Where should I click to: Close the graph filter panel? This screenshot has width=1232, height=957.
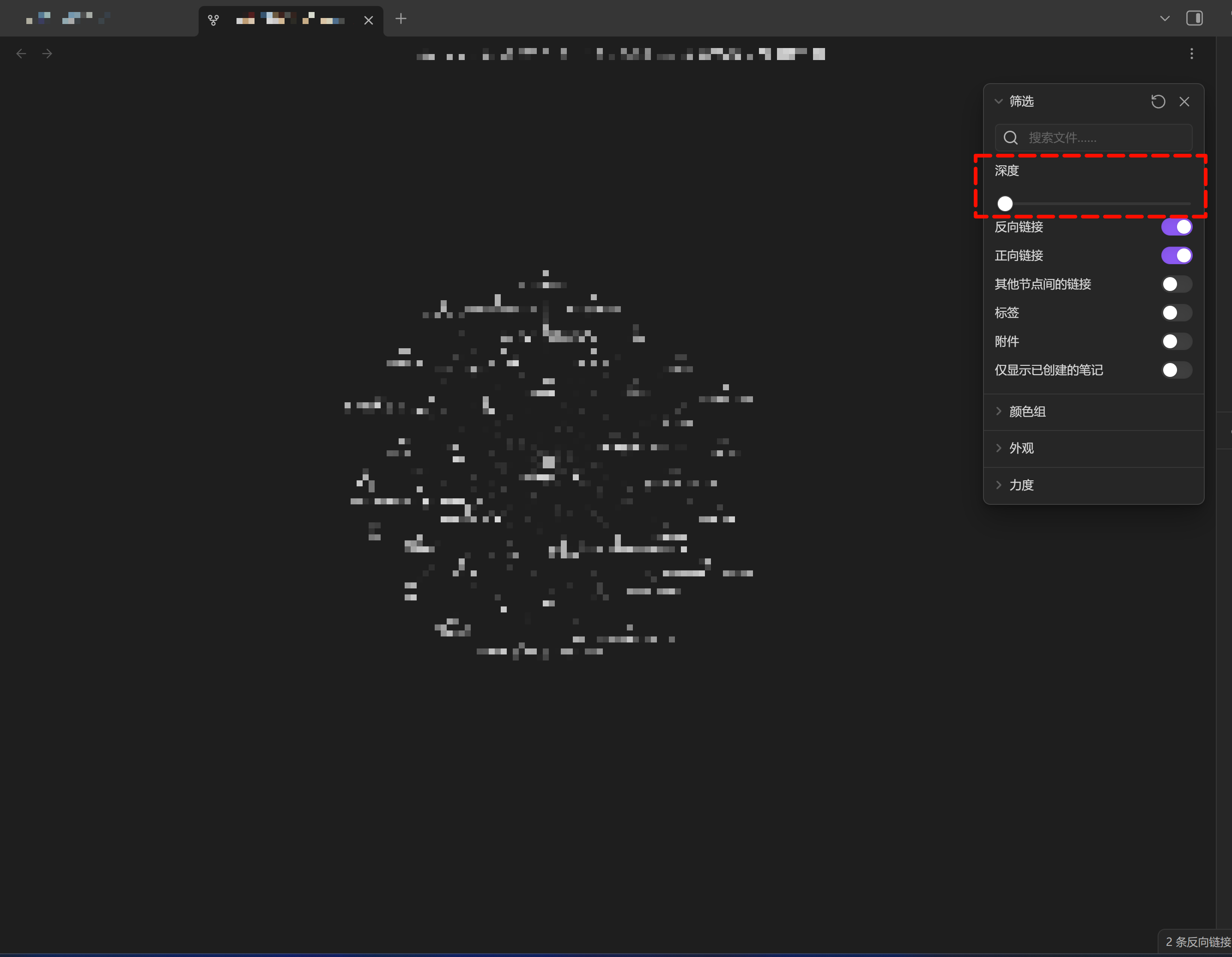[x=1184, y=102]
